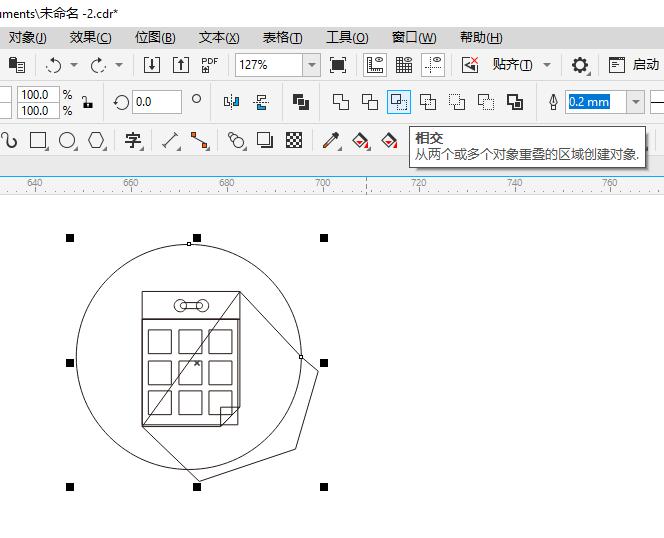Open the 位图 (Bitmaps) menu
The height and width of the screenshot is (538, 664).
click(155, 38)
